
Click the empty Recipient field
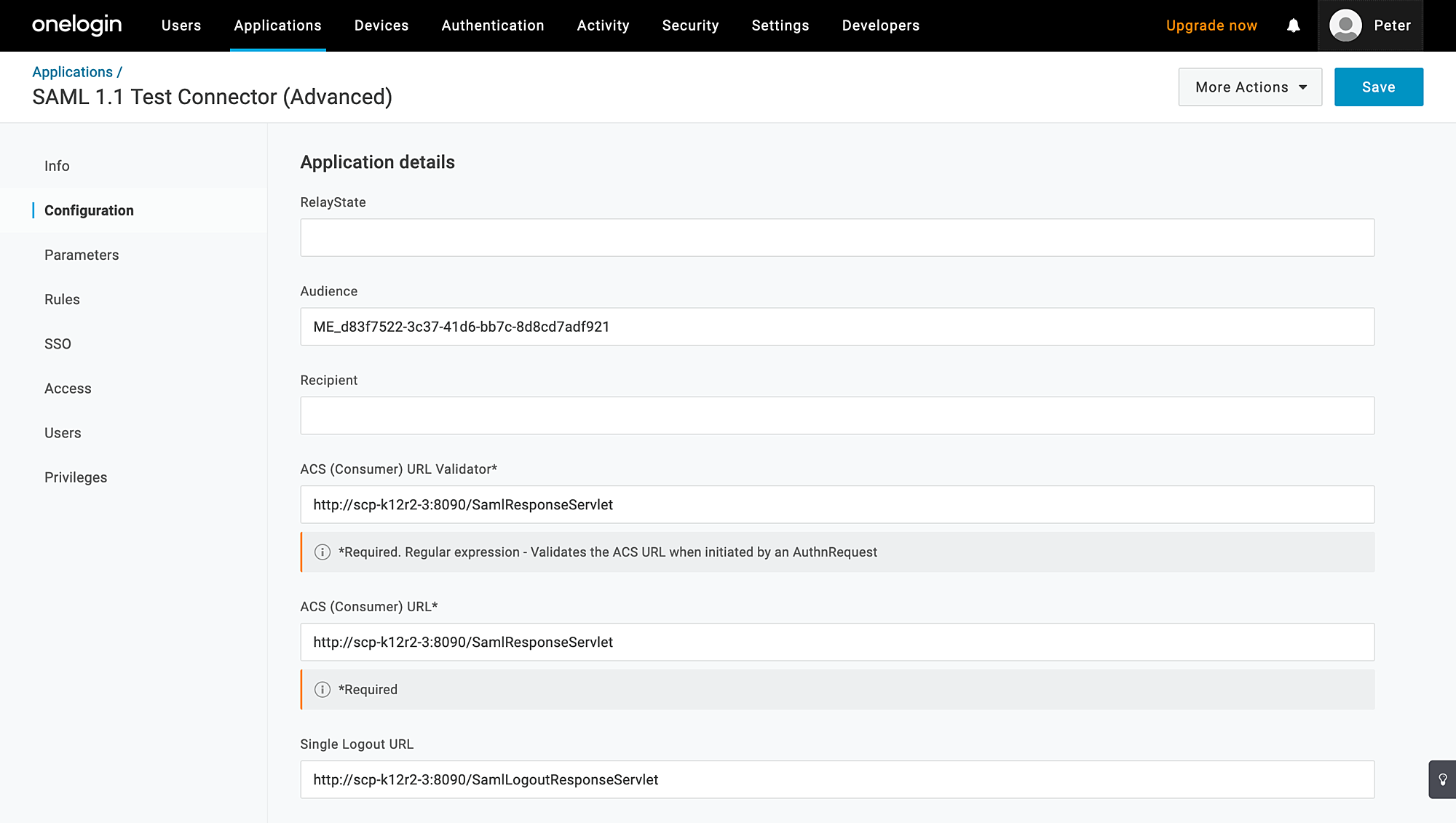837,416
